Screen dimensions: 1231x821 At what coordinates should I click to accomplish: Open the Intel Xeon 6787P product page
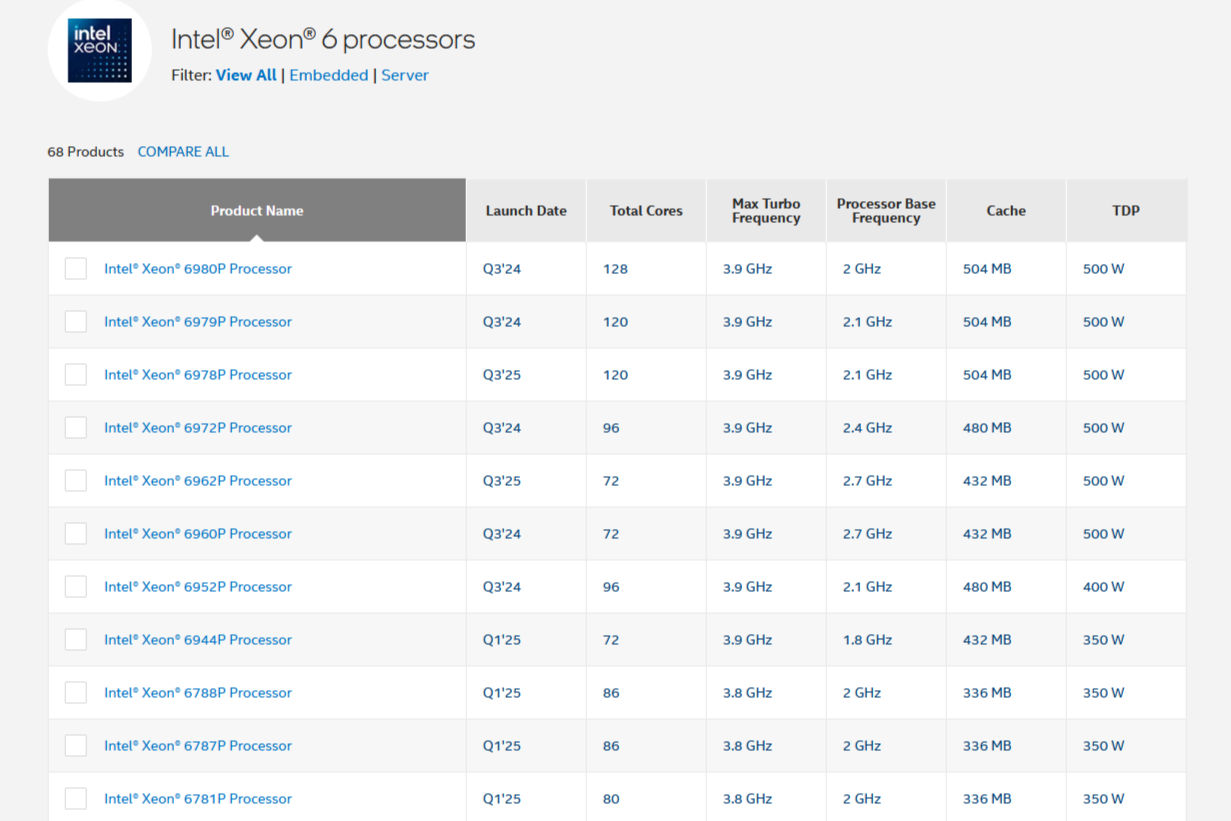coord(197,745)
